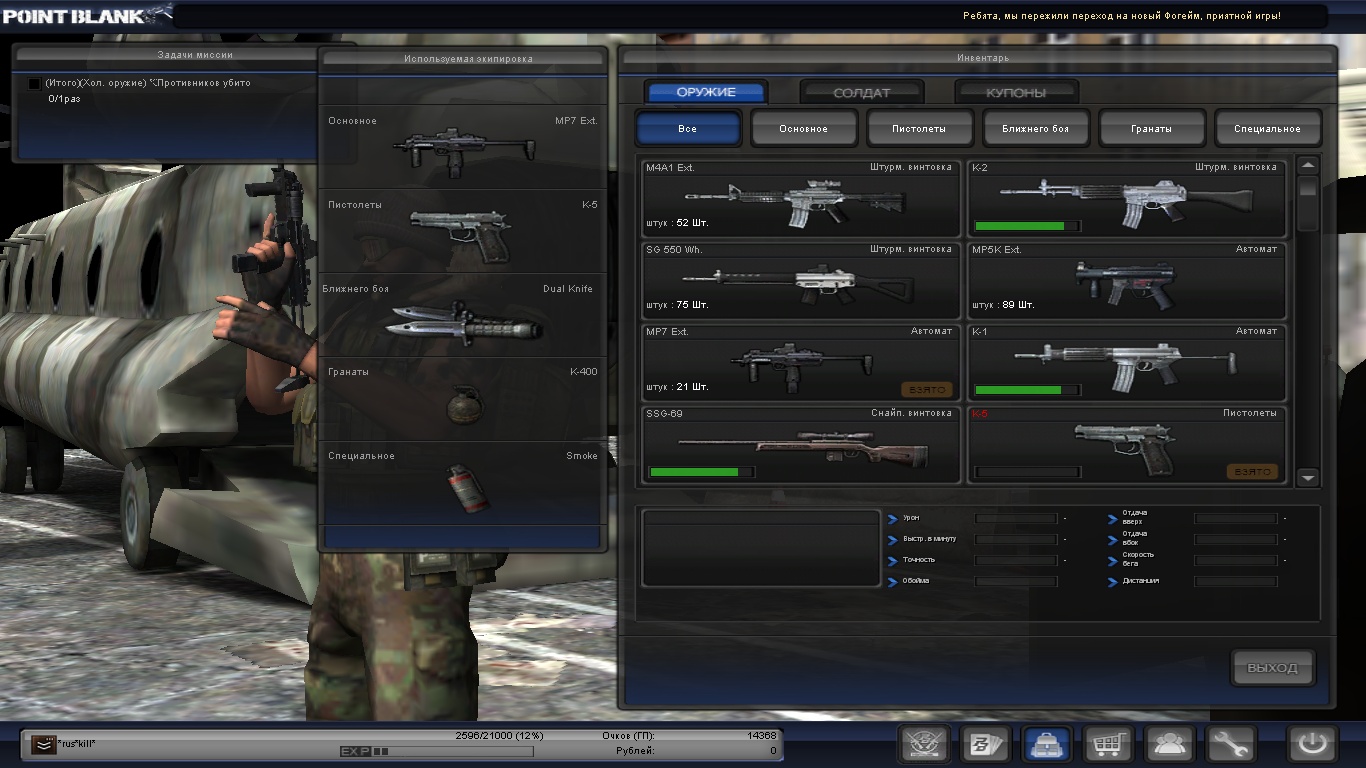Click the K-2 durability bar

pos(1027,226)
